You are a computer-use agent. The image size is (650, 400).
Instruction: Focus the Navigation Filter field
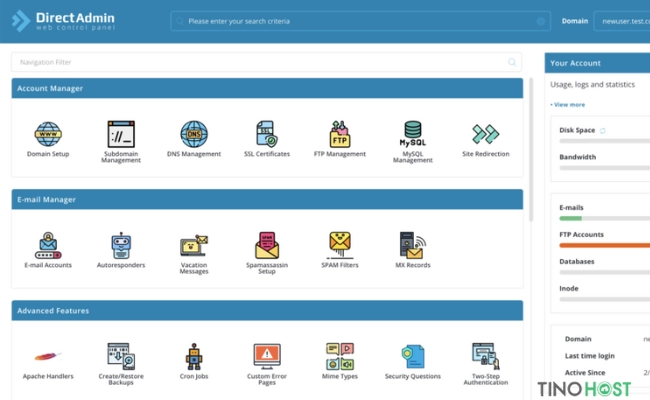tap(266, 62)
